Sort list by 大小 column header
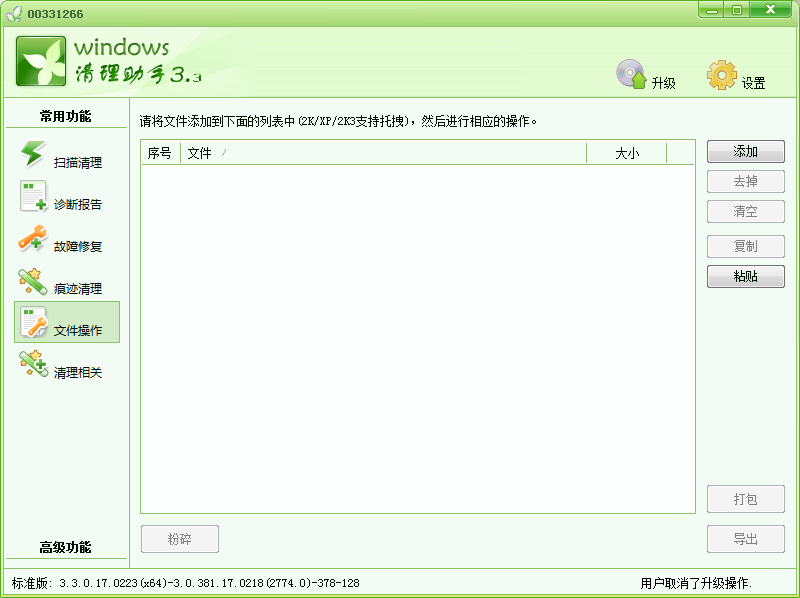The width and height of the screenshot is (800, 598). (627, 153)
